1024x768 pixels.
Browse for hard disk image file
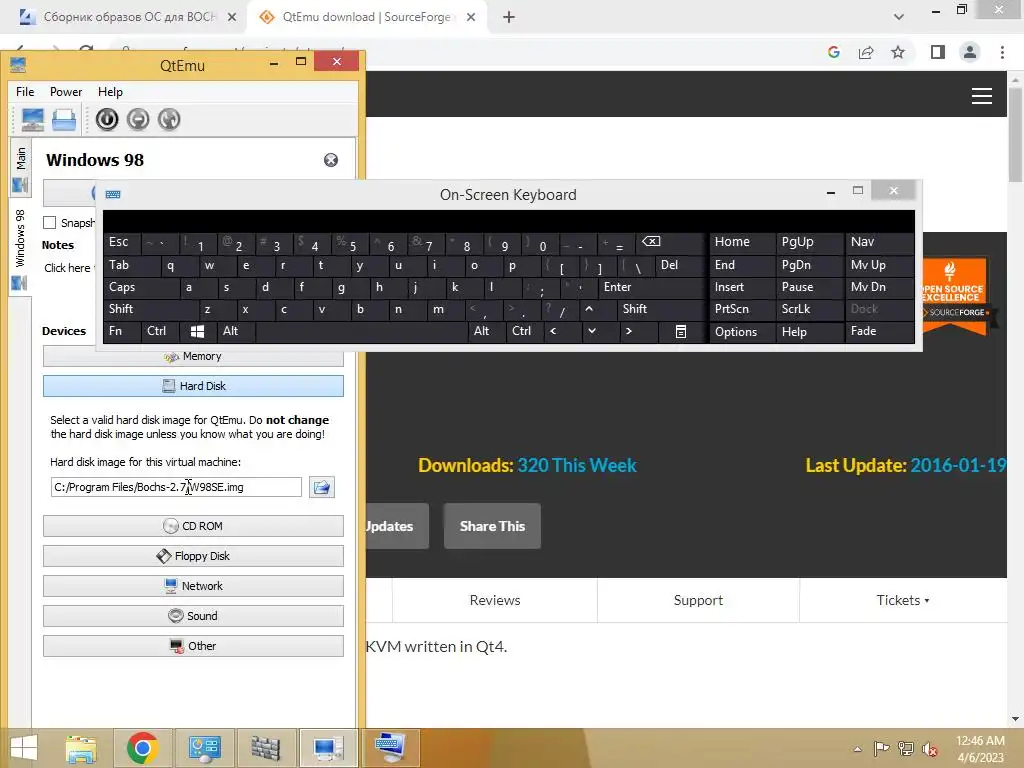coord(321,487)
